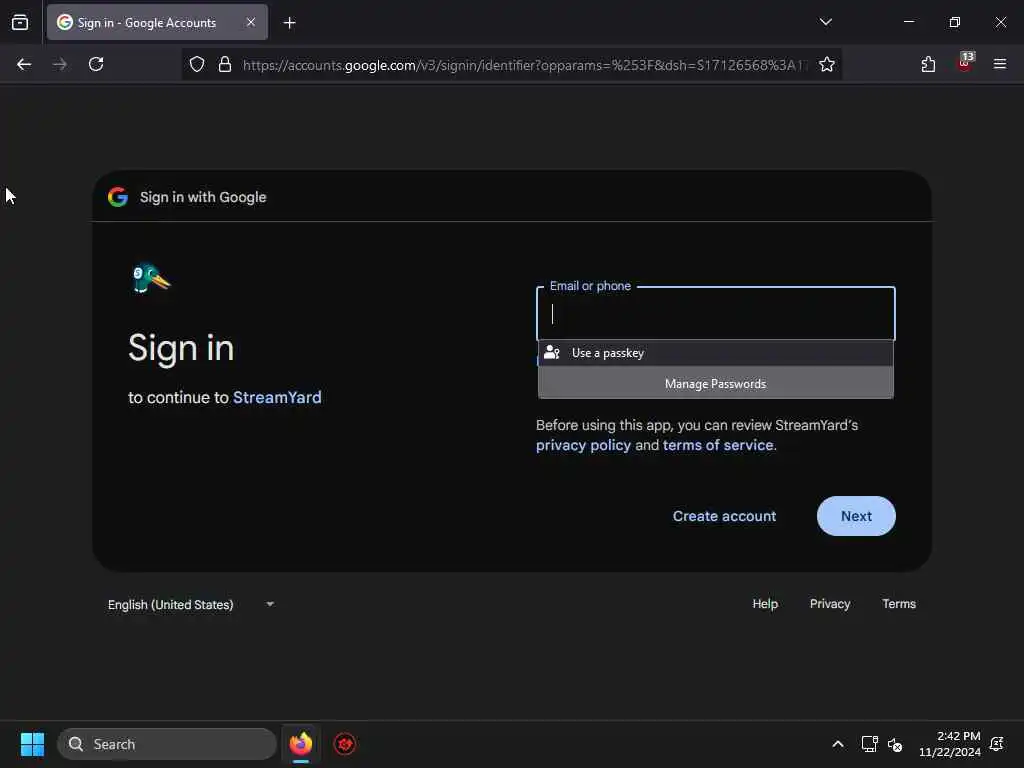
Task: Open the StreamYard link
Action: coord(277,397)
